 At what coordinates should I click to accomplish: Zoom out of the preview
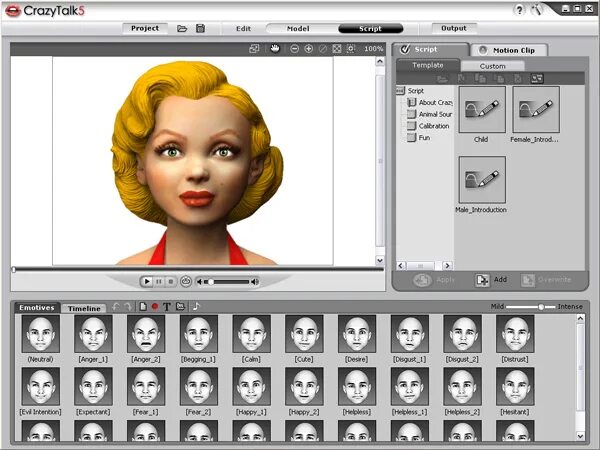coord(294,49)
